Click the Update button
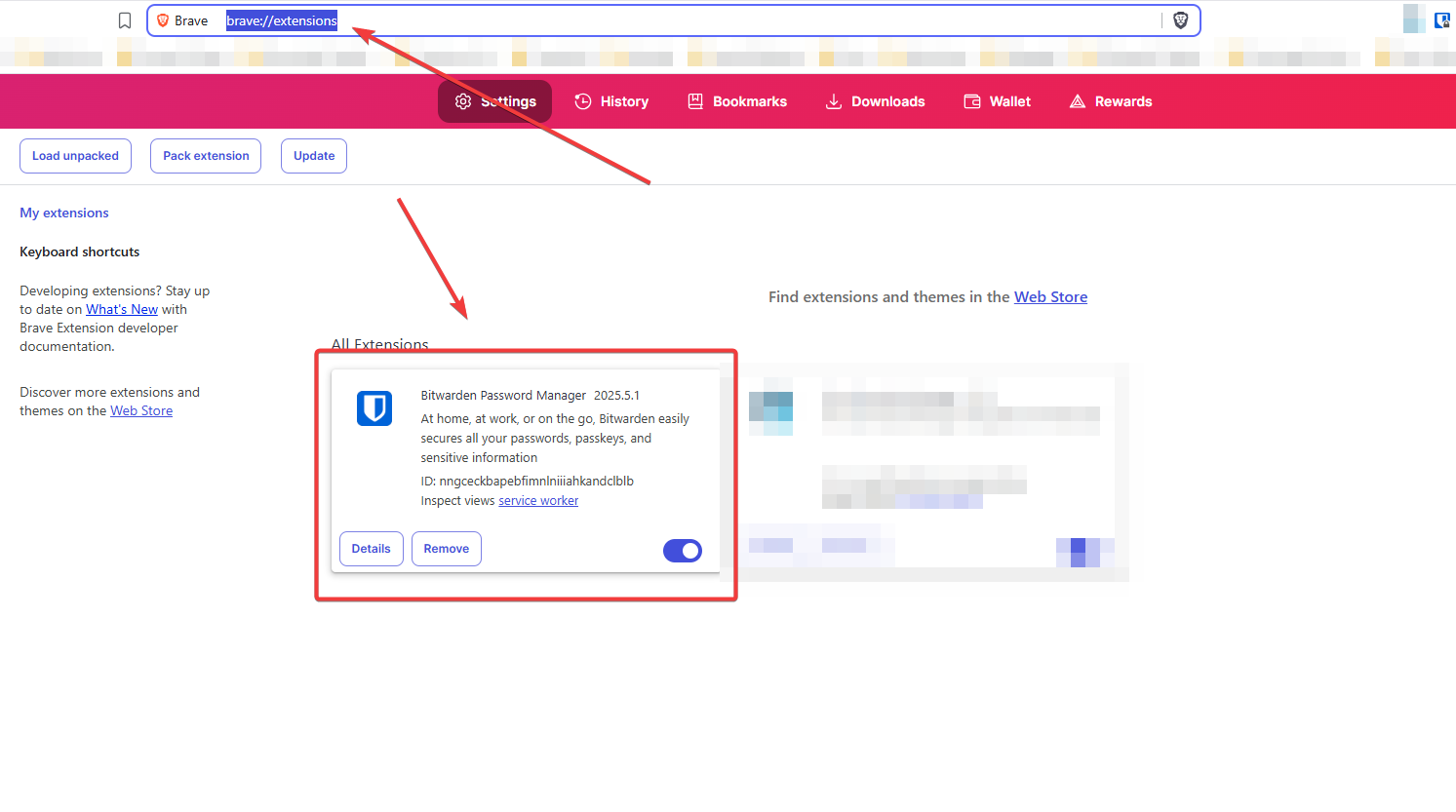Viewport: 1456px width, 812px height. pyautogui.click(x=314, y=156)
